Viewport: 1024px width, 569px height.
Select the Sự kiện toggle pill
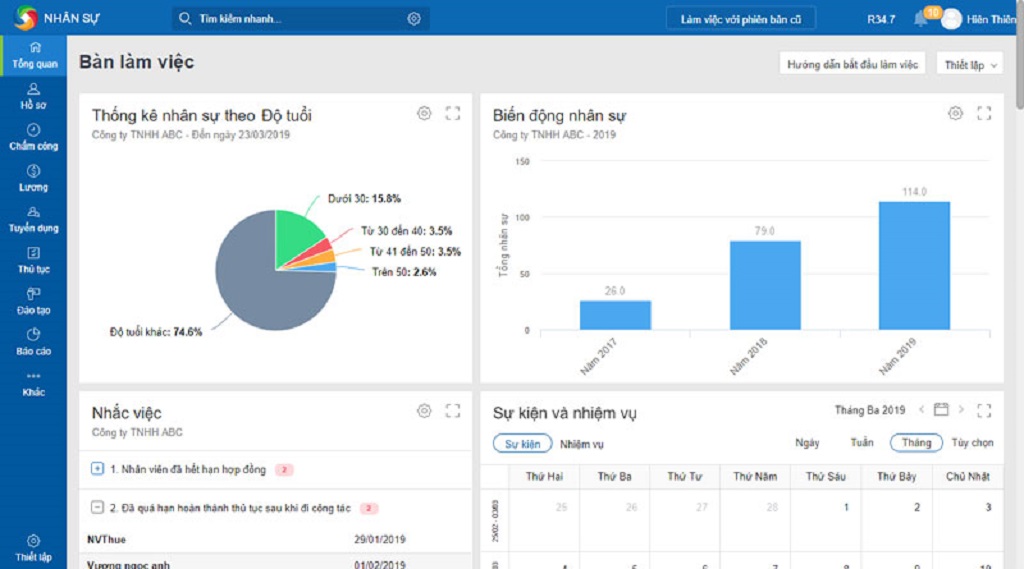pyautogui.click(x=522, y=444)
